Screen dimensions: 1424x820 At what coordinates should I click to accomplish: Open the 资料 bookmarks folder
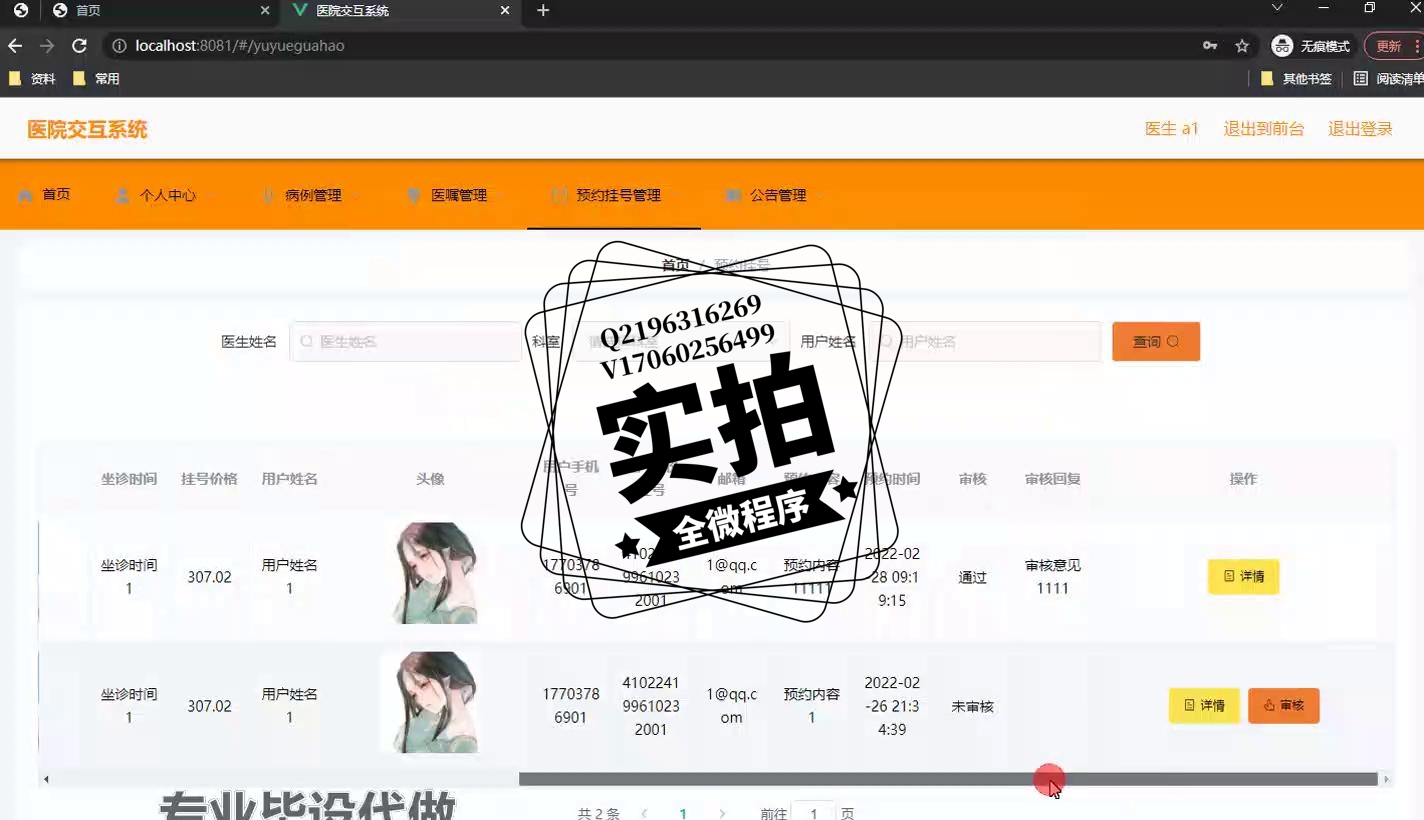point(32,78)
